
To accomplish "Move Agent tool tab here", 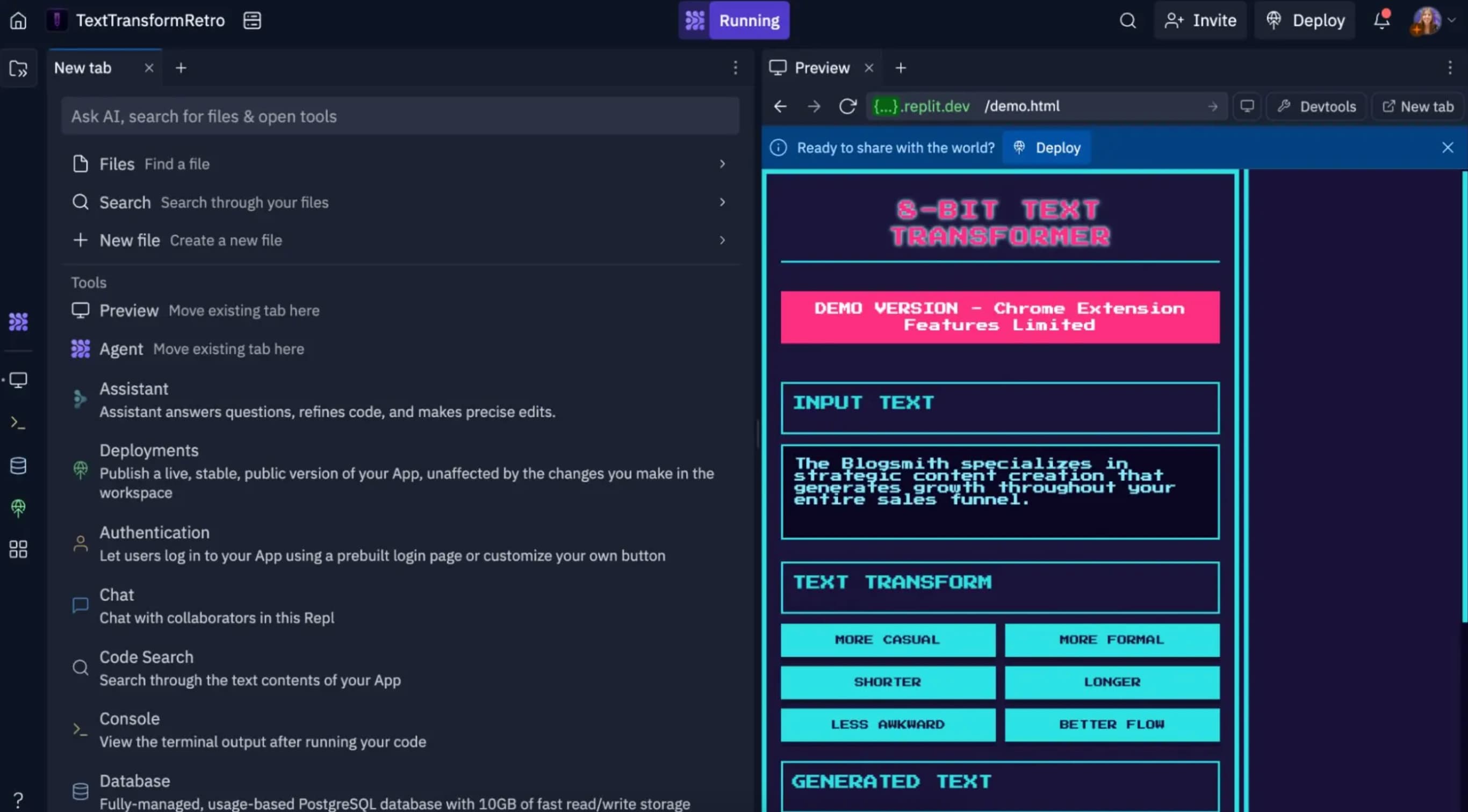I will [x=400, y=349].
